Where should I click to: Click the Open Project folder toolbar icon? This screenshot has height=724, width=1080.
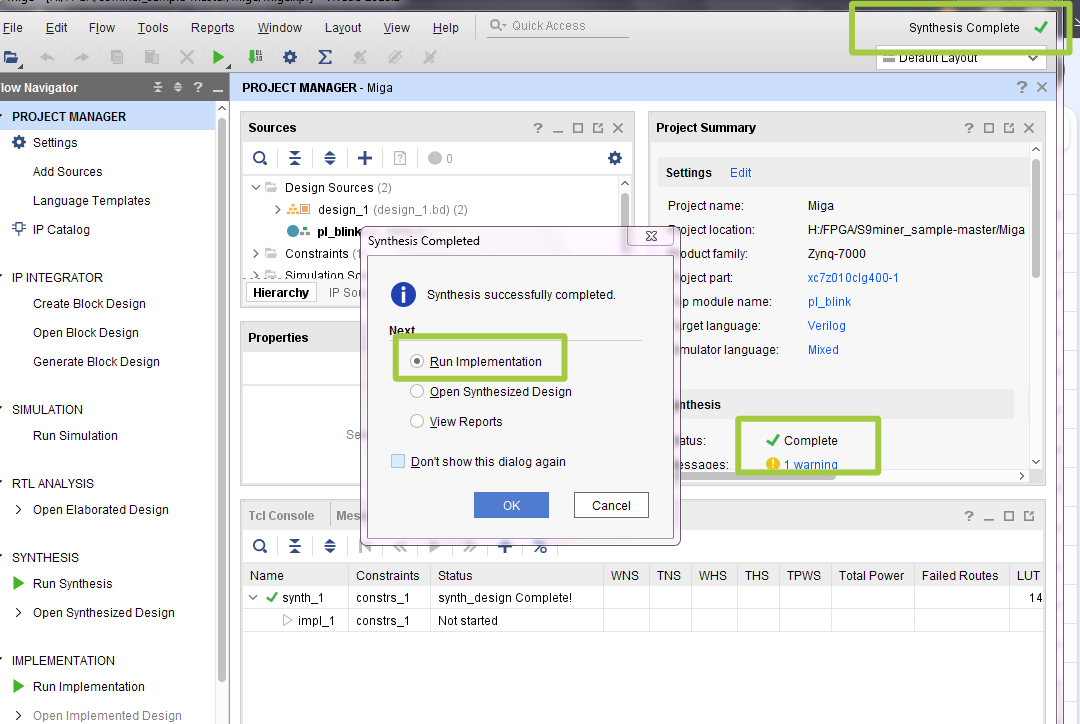pos(11,57)
